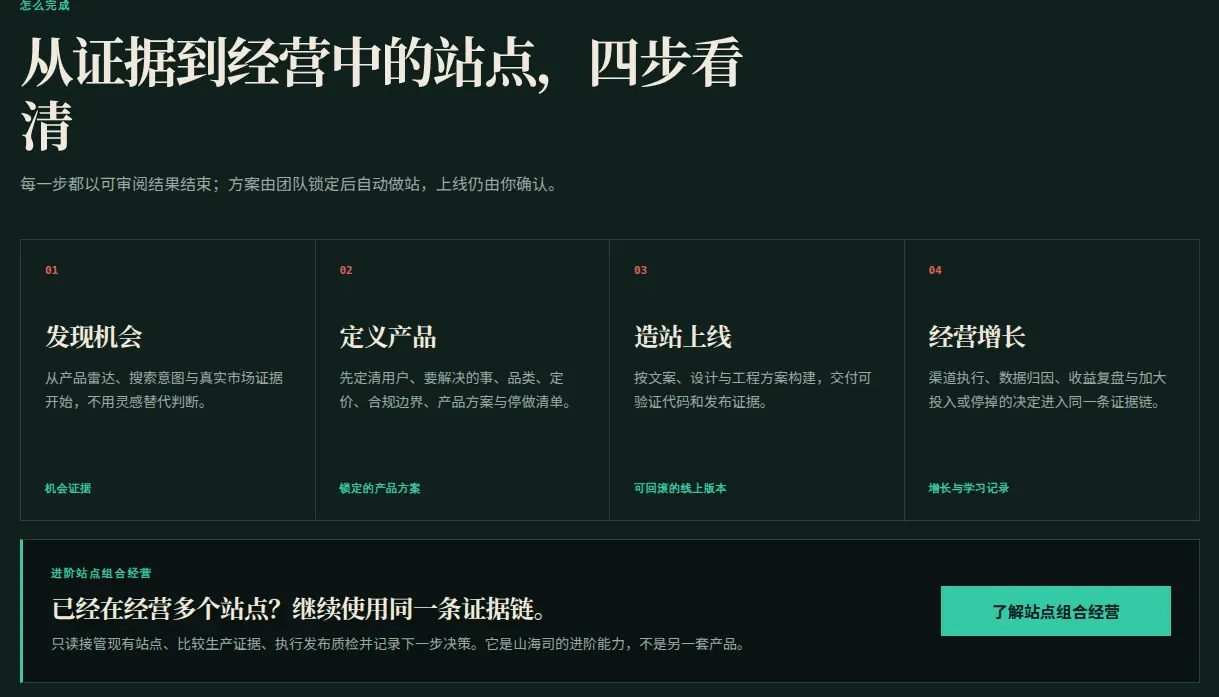The height and width of the screenshot is (697, 1219).
Task: Select the 经营增长 card title
Action: 977,337
